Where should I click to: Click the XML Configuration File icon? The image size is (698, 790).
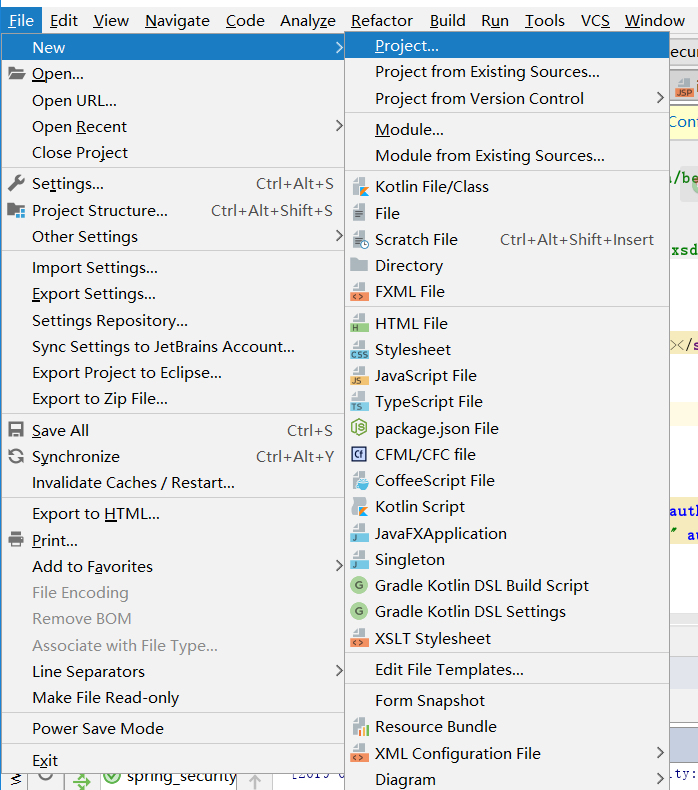coord(359,753)
